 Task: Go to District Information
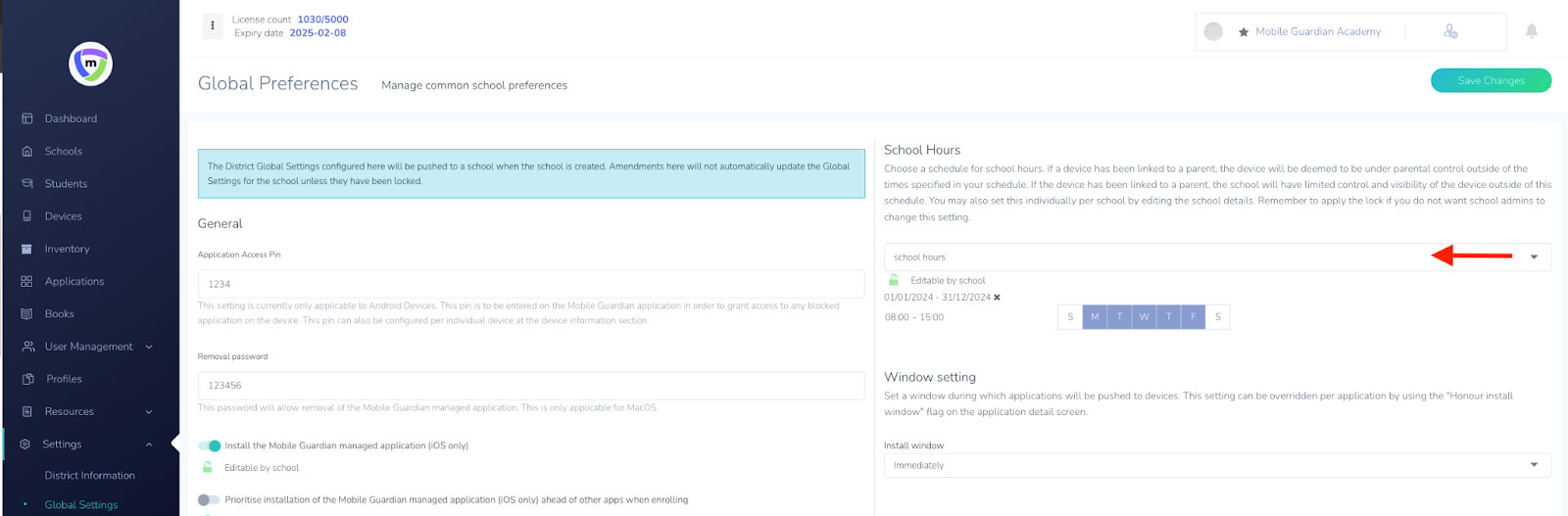[x=89, y=476]
